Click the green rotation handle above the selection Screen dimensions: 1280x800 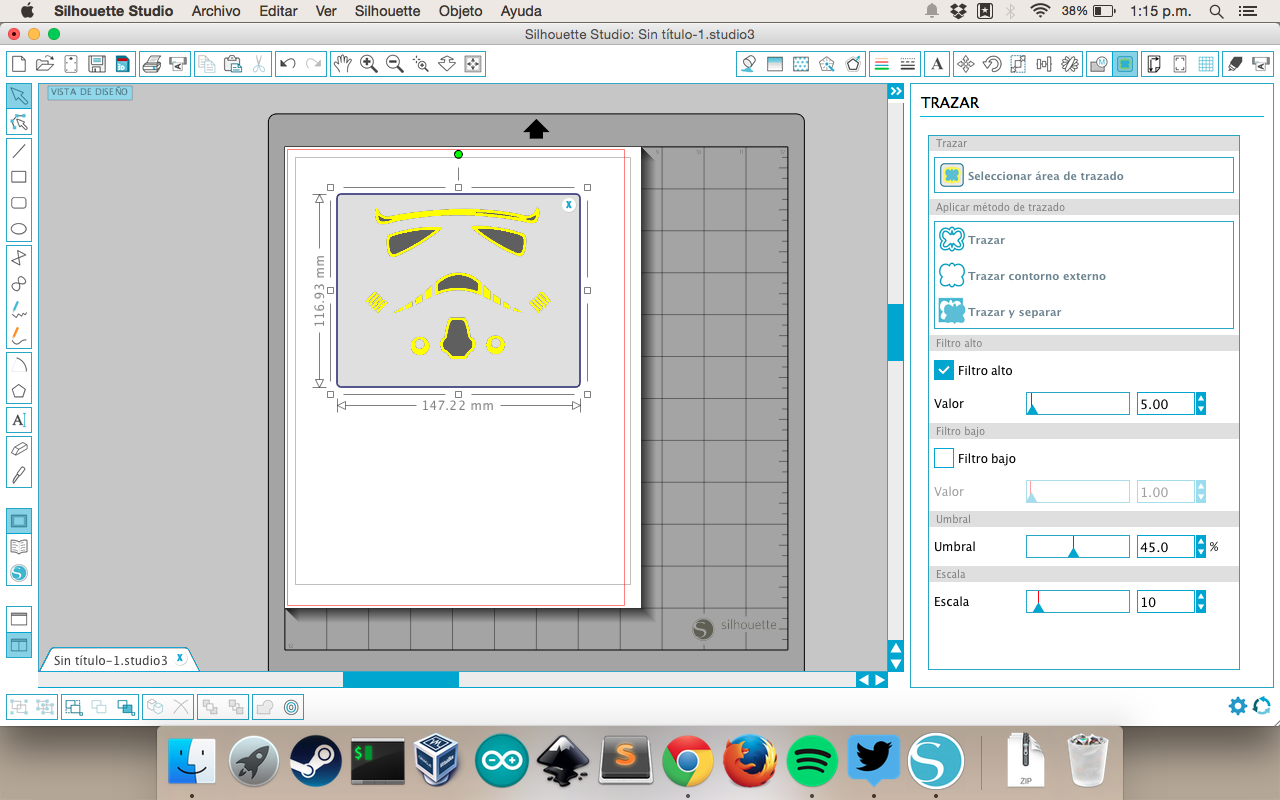click(458, 154)
